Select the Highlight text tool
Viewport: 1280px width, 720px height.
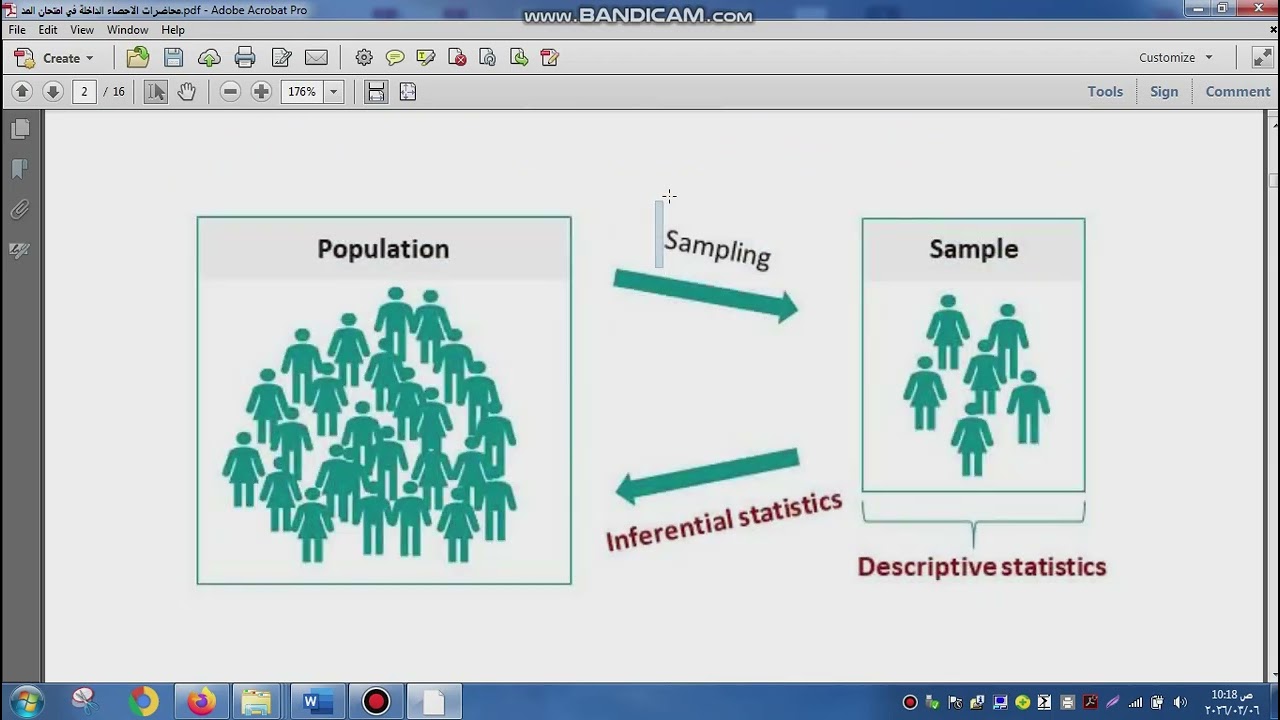[426, 58]
